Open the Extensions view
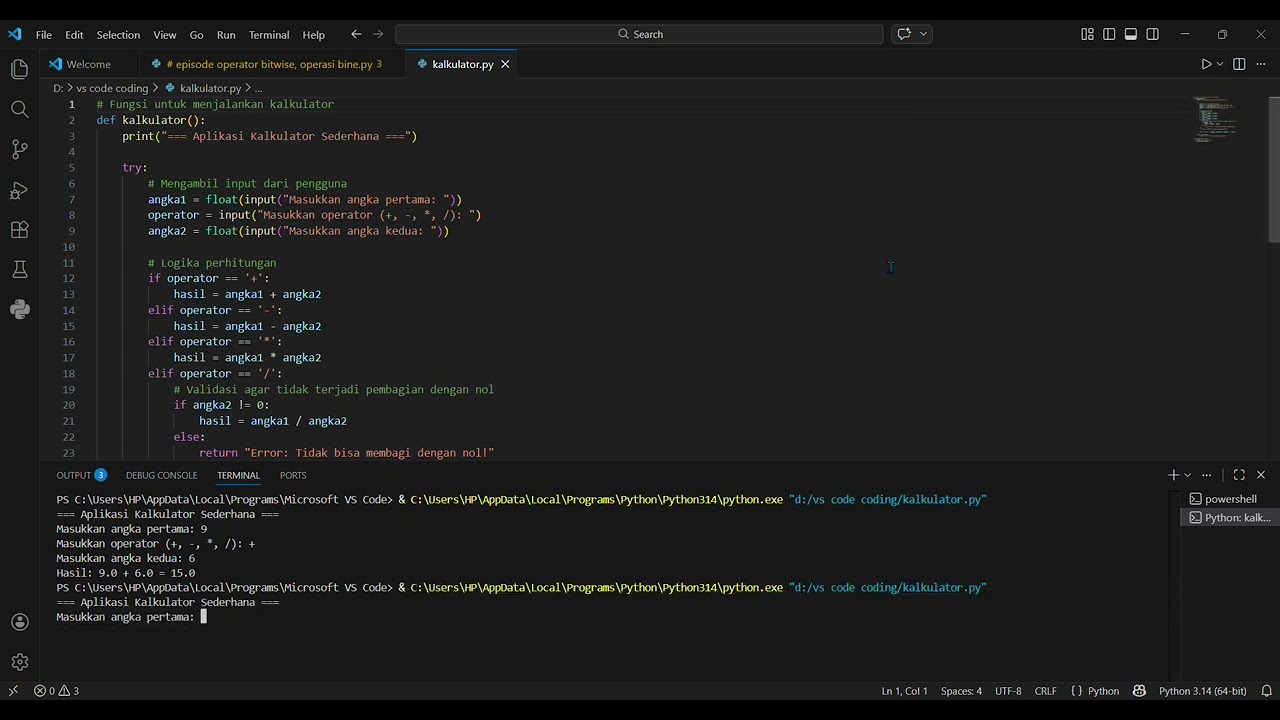Viewport: 1280px width, 720px height. [19, 229]
